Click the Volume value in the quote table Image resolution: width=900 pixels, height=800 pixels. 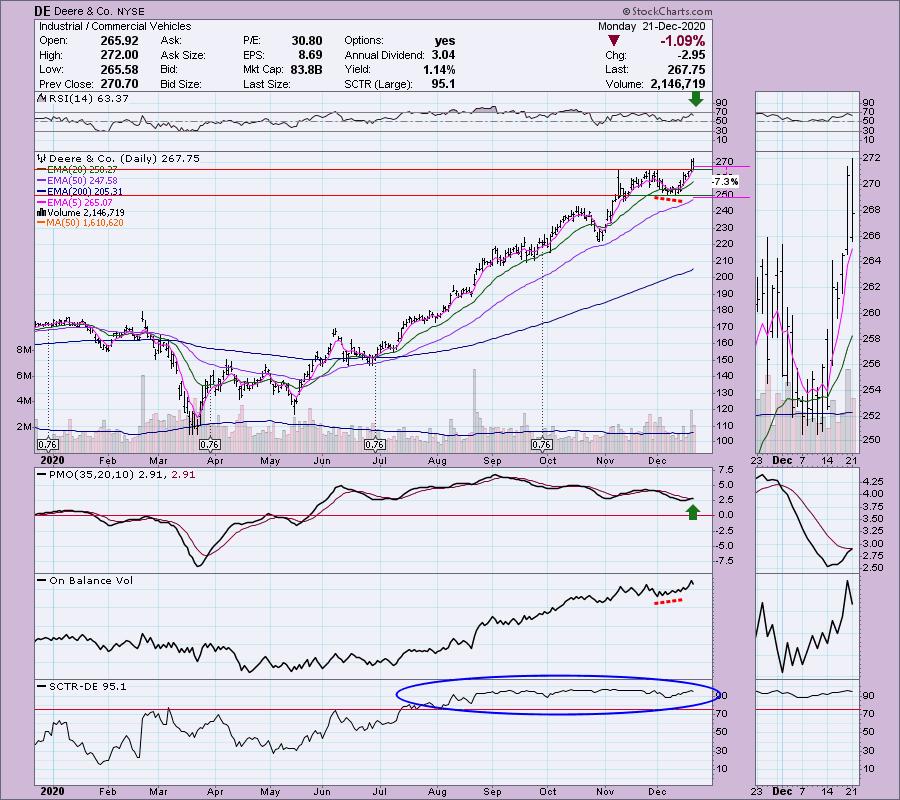[678, 84]
